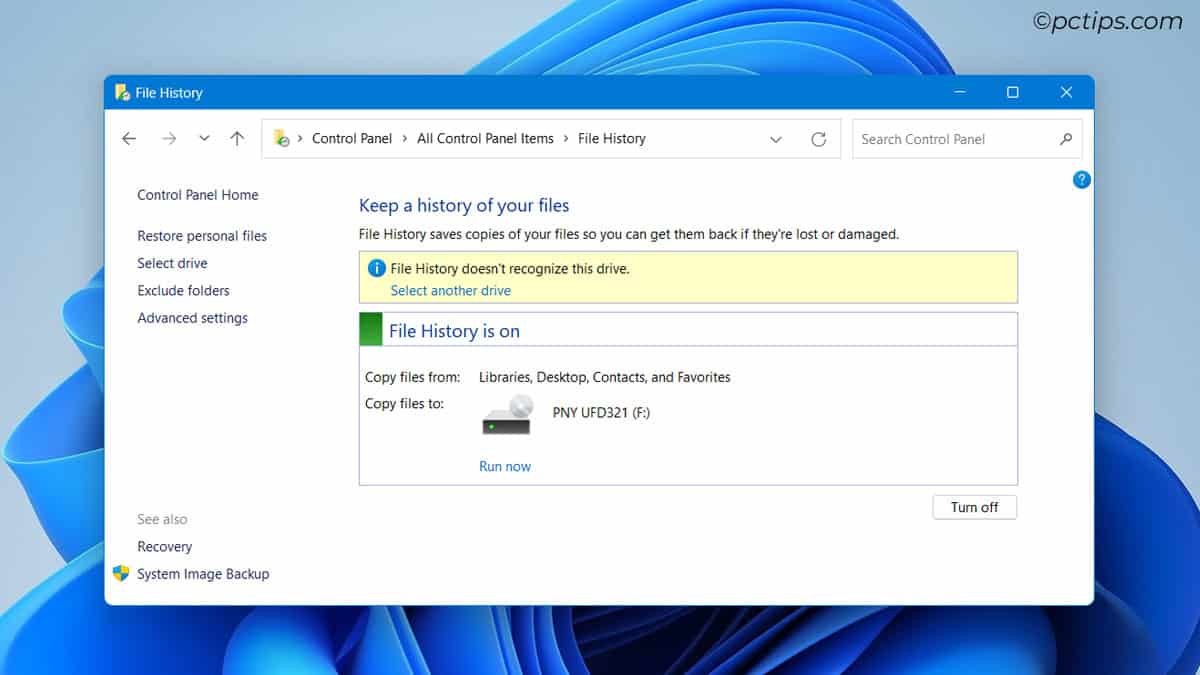Image resolution: width=1200 pixels, height=675 pixels.
Task: Click the forward navigation arrow
Action: [169, 138]
